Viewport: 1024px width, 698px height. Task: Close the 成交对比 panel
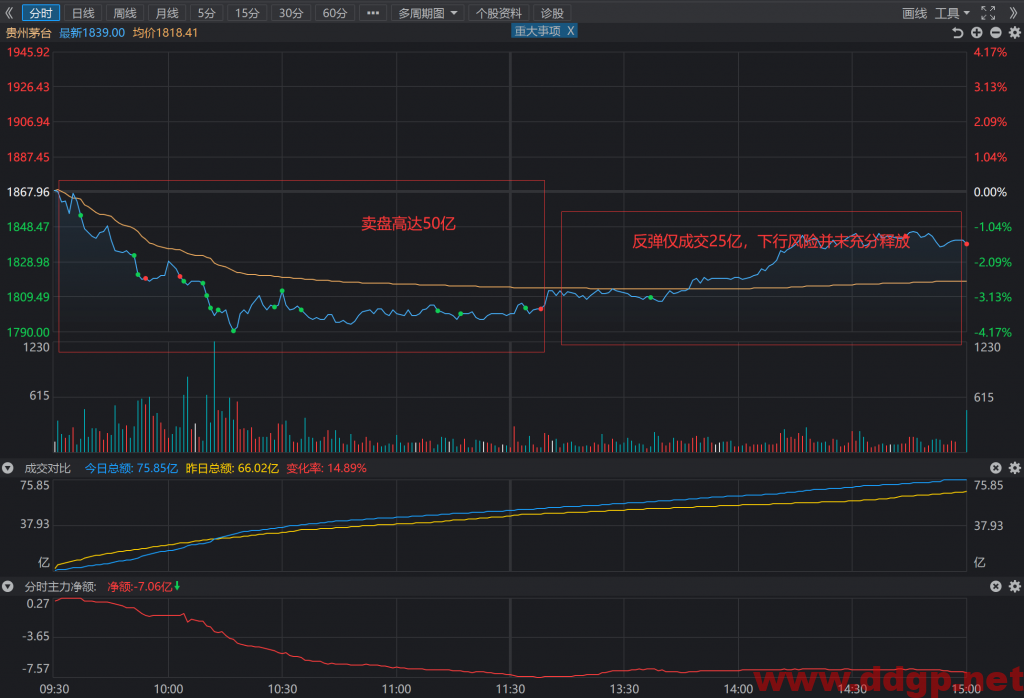click(995, 468)
